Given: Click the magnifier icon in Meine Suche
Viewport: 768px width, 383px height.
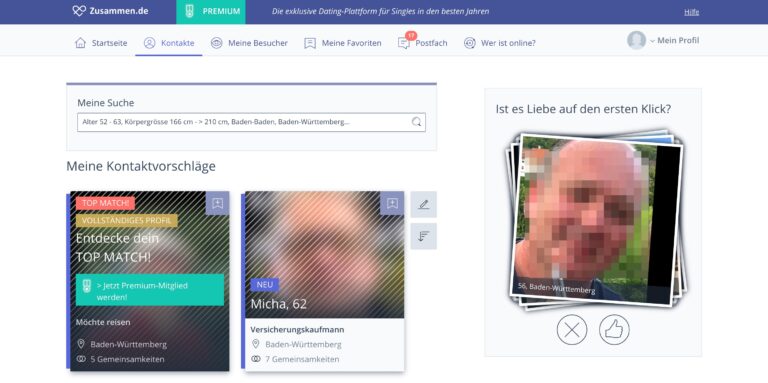Looking at the screenshot, I should pos(416,122).
